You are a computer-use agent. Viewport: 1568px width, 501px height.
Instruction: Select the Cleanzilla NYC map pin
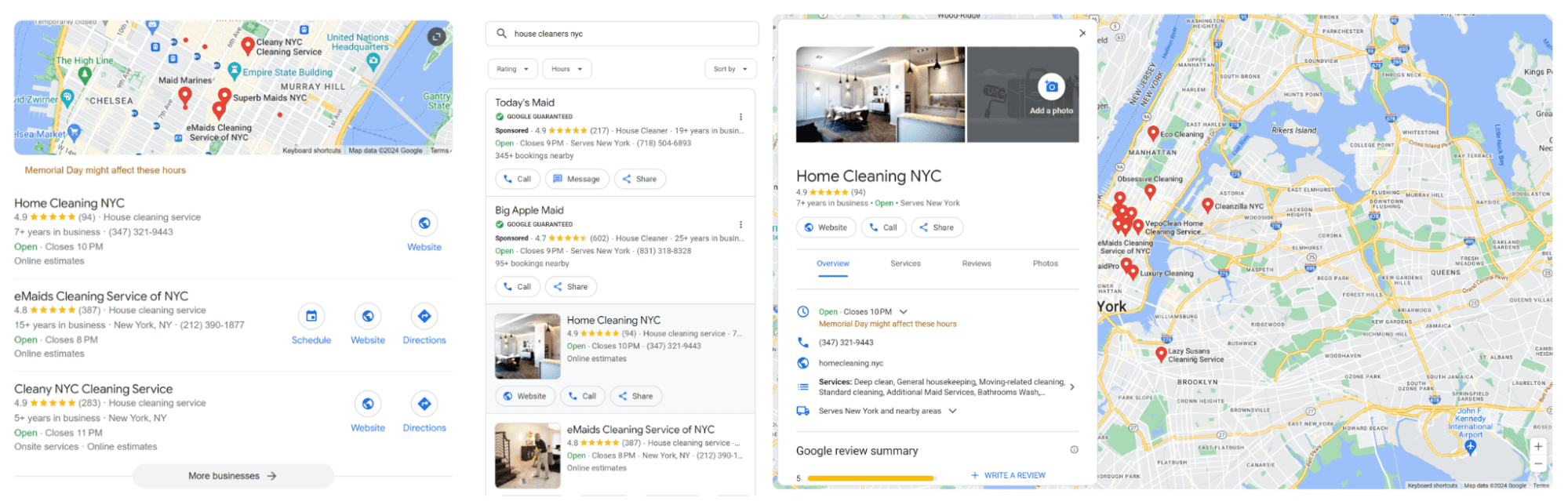coord(1207,206)
